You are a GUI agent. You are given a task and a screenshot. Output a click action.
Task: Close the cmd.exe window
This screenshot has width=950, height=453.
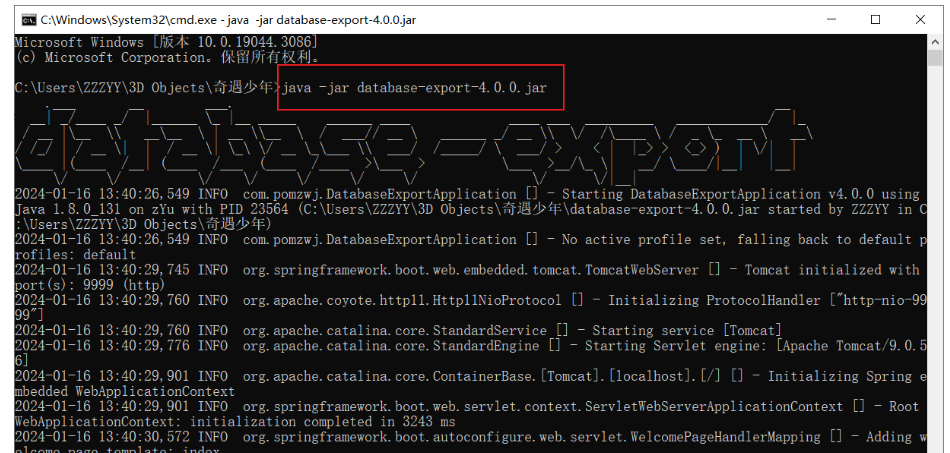[x=920, y=20]
